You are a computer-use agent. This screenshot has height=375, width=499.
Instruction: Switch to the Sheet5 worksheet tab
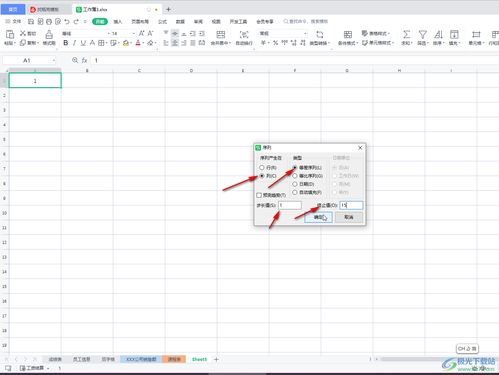[x=199, y=359]
